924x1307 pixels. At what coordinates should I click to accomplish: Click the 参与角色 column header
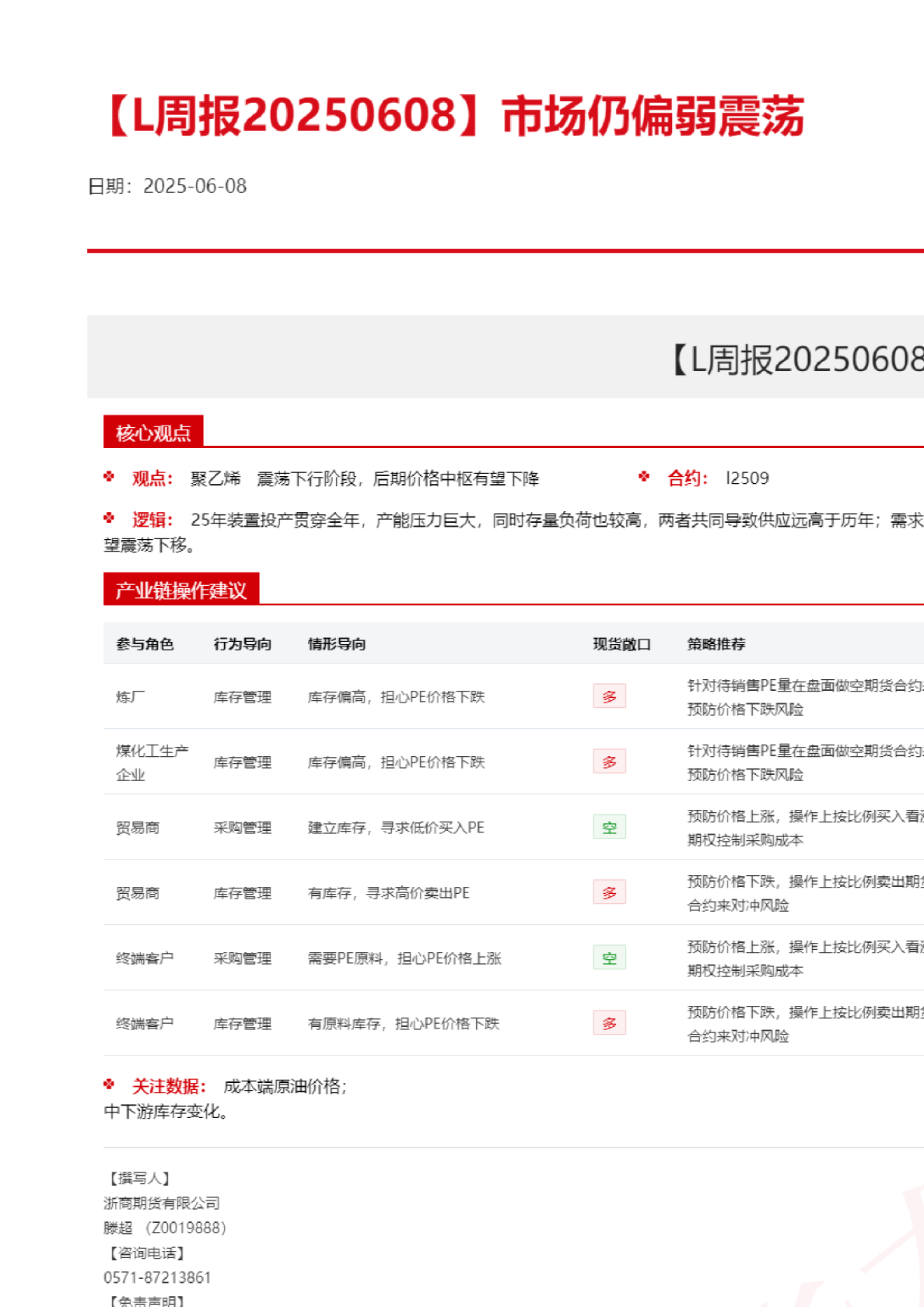pos(145,643)
